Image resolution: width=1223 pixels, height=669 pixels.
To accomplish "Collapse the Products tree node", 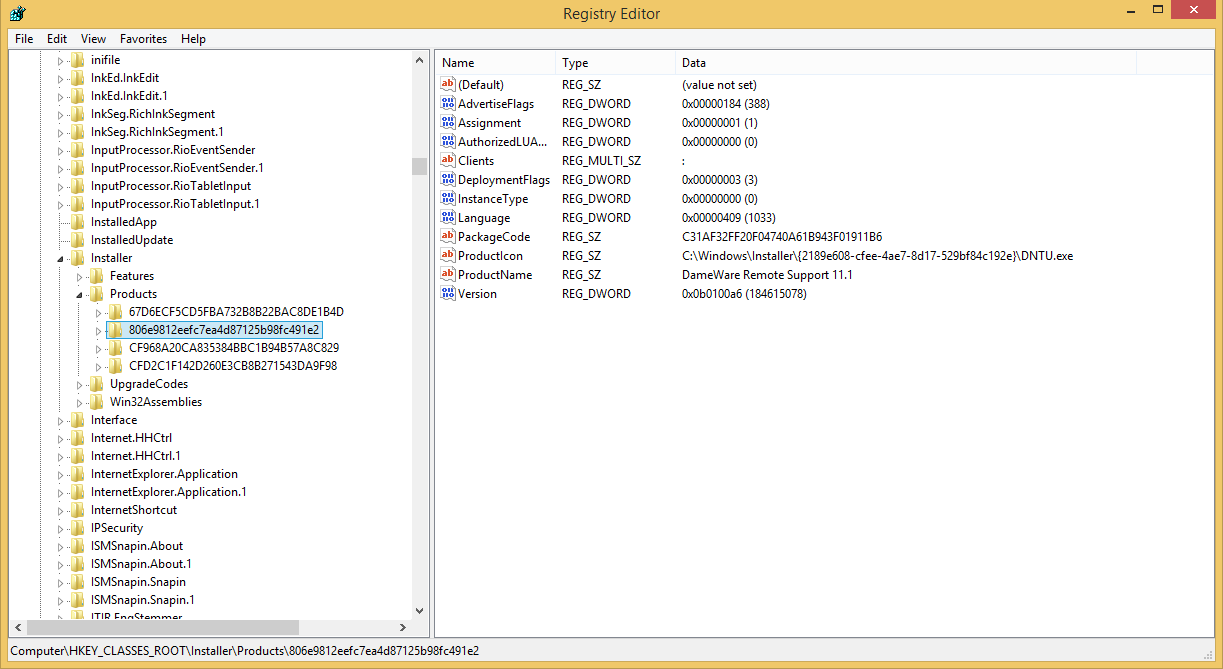I will (x=80, y=295).
